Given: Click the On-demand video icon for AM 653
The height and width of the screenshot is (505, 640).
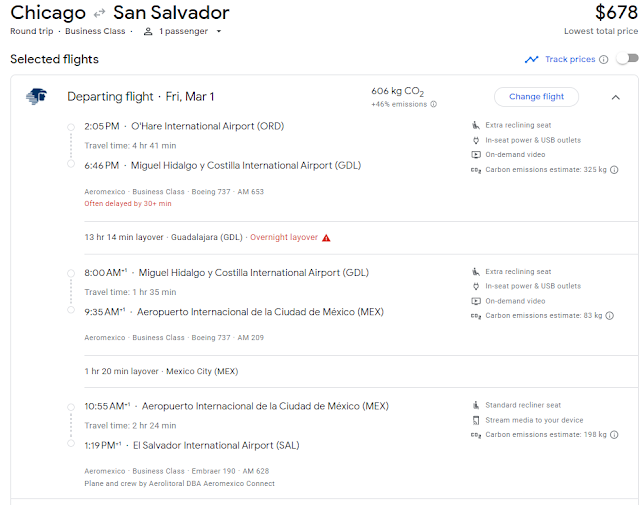Looking at the screenshot, I should pyautogui.click(x=476, y=155).
